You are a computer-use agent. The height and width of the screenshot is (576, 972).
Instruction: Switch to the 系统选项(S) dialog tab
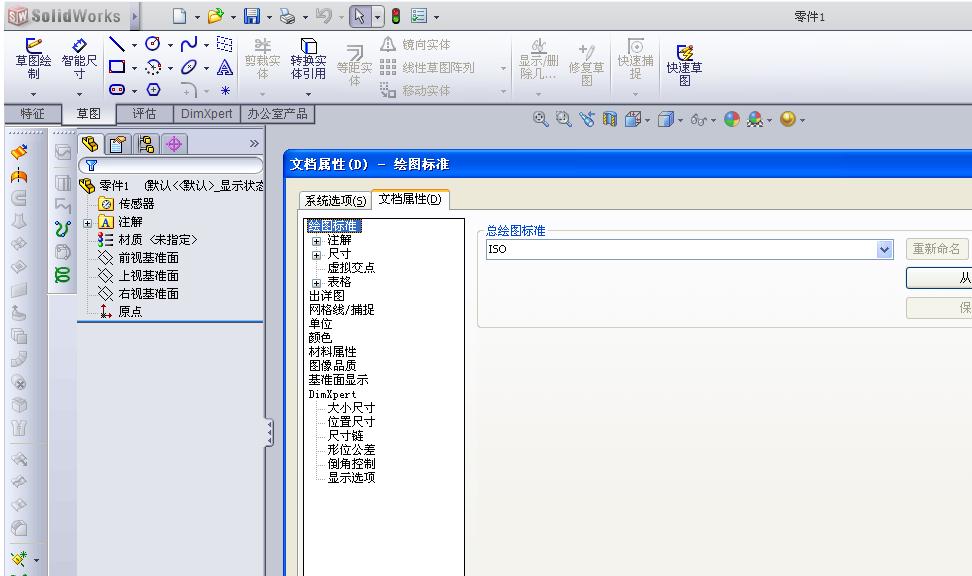coord(335,200)
